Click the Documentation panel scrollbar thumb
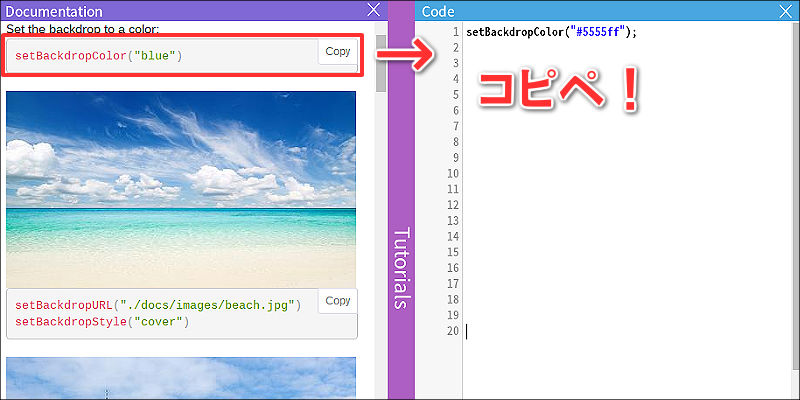The height and width of the screenshot is (400, 800). pos(381,63)
